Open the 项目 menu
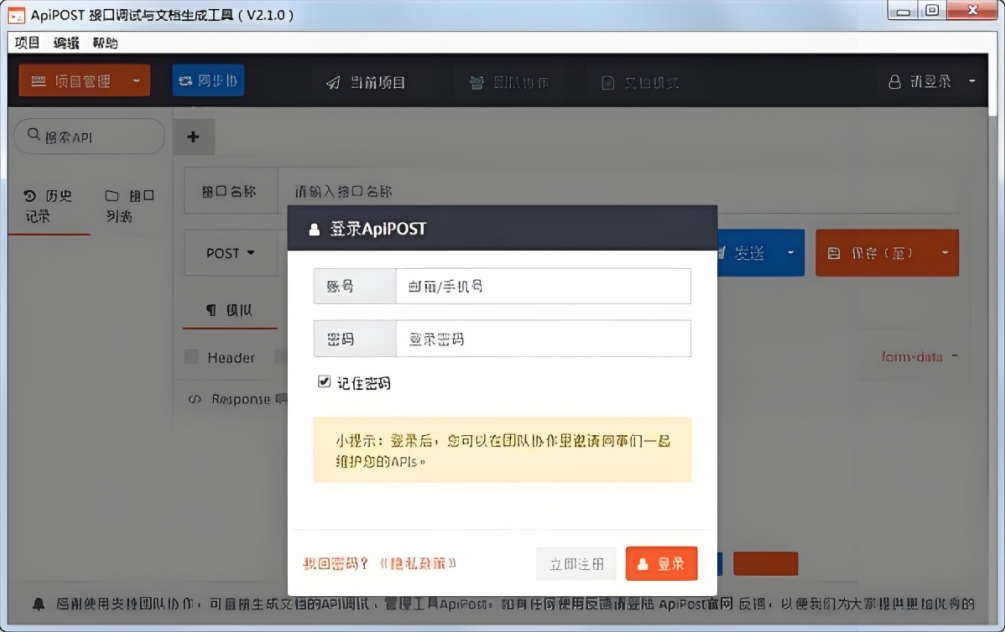 (27, 43)
